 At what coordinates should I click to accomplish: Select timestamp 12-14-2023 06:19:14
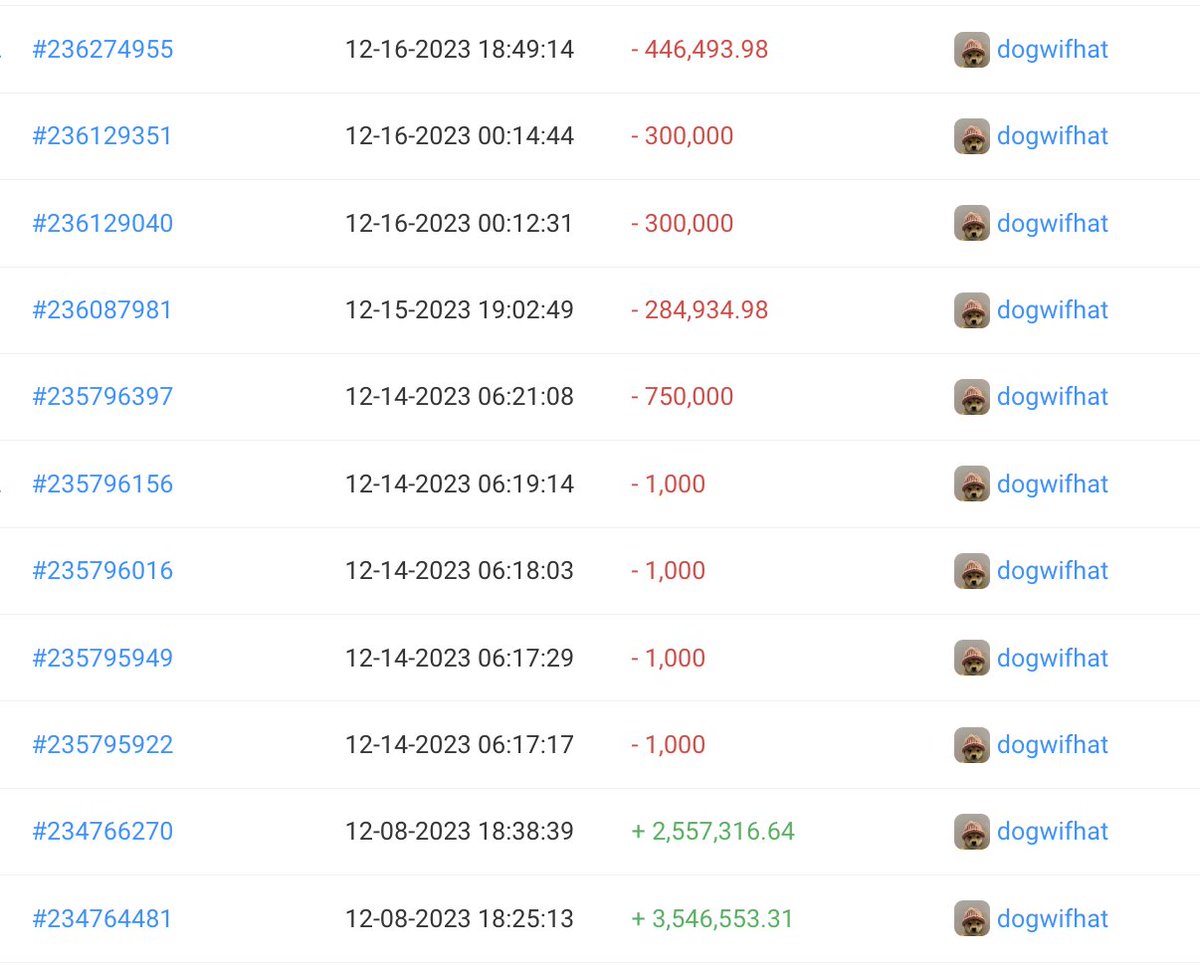pos(460,484)
